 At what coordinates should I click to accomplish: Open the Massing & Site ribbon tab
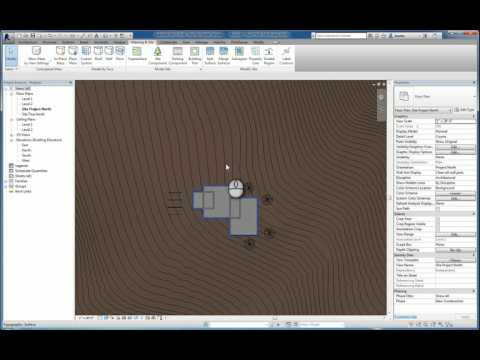(142, 42)
